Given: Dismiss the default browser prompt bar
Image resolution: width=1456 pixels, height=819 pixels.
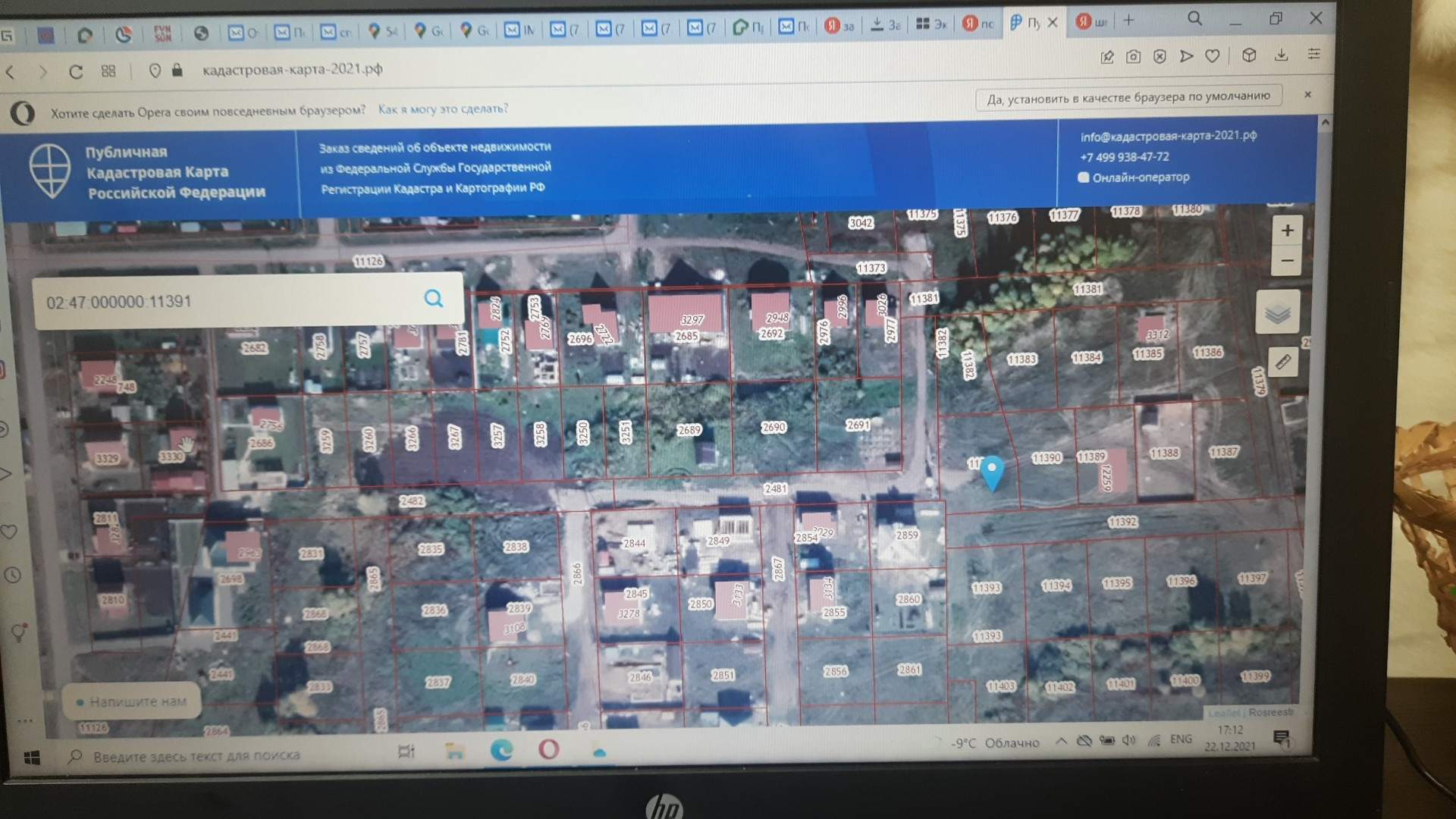Looking at the screenshot, I should tap(1307, 95).
